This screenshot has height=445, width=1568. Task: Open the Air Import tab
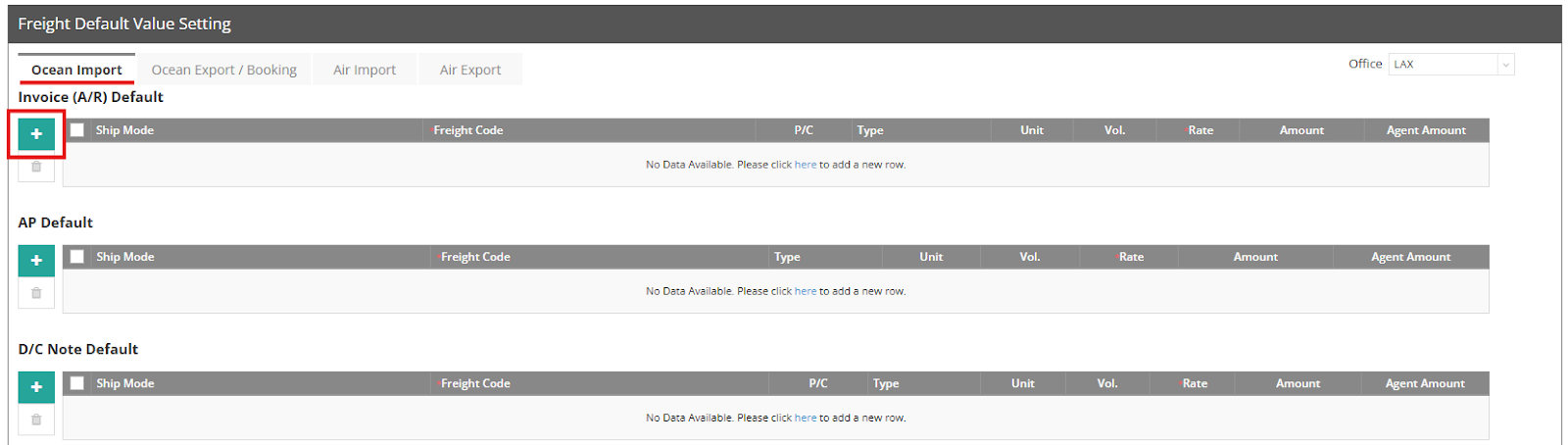tap(365, 70)
